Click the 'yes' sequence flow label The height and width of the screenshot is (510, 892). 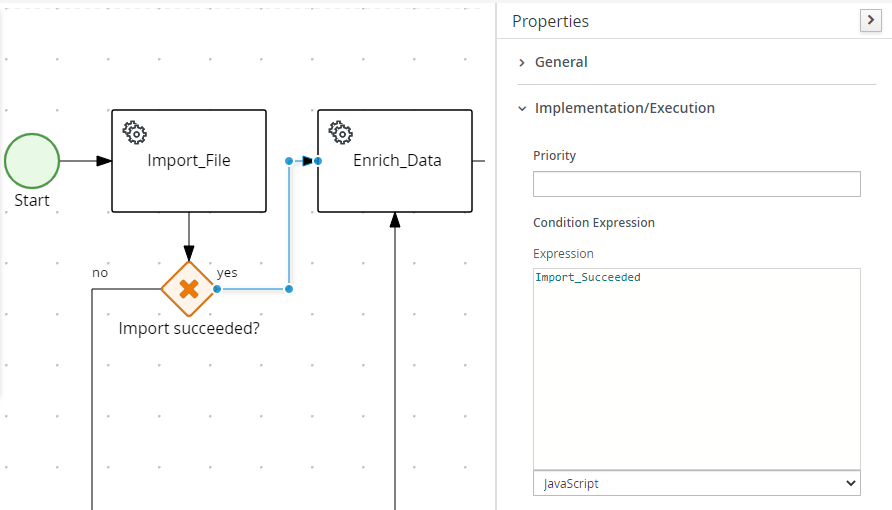227,273
